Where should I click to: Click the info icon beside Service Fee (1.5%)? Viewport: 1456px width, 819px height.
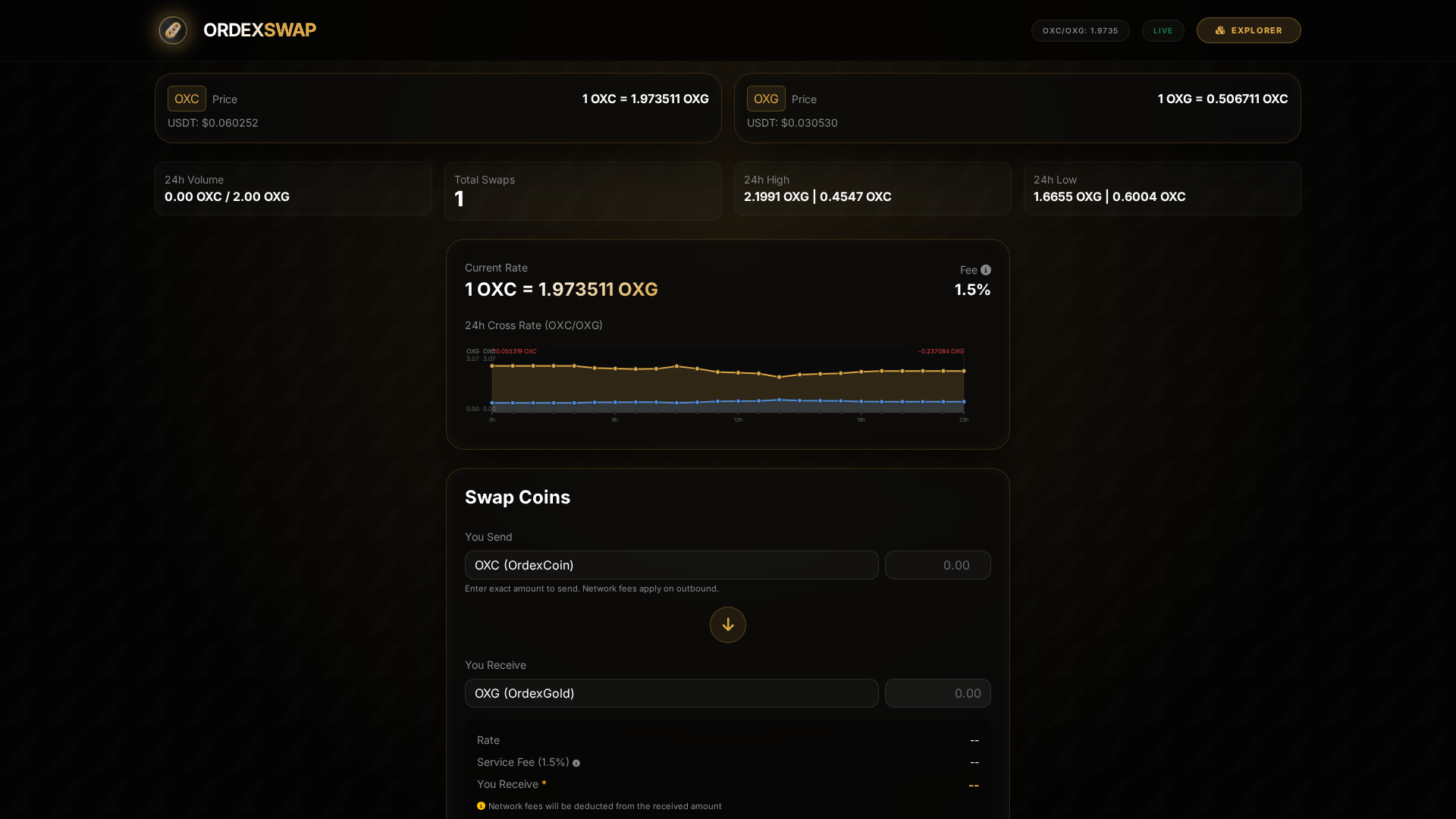pyautogui.click(x=576, y=763)
